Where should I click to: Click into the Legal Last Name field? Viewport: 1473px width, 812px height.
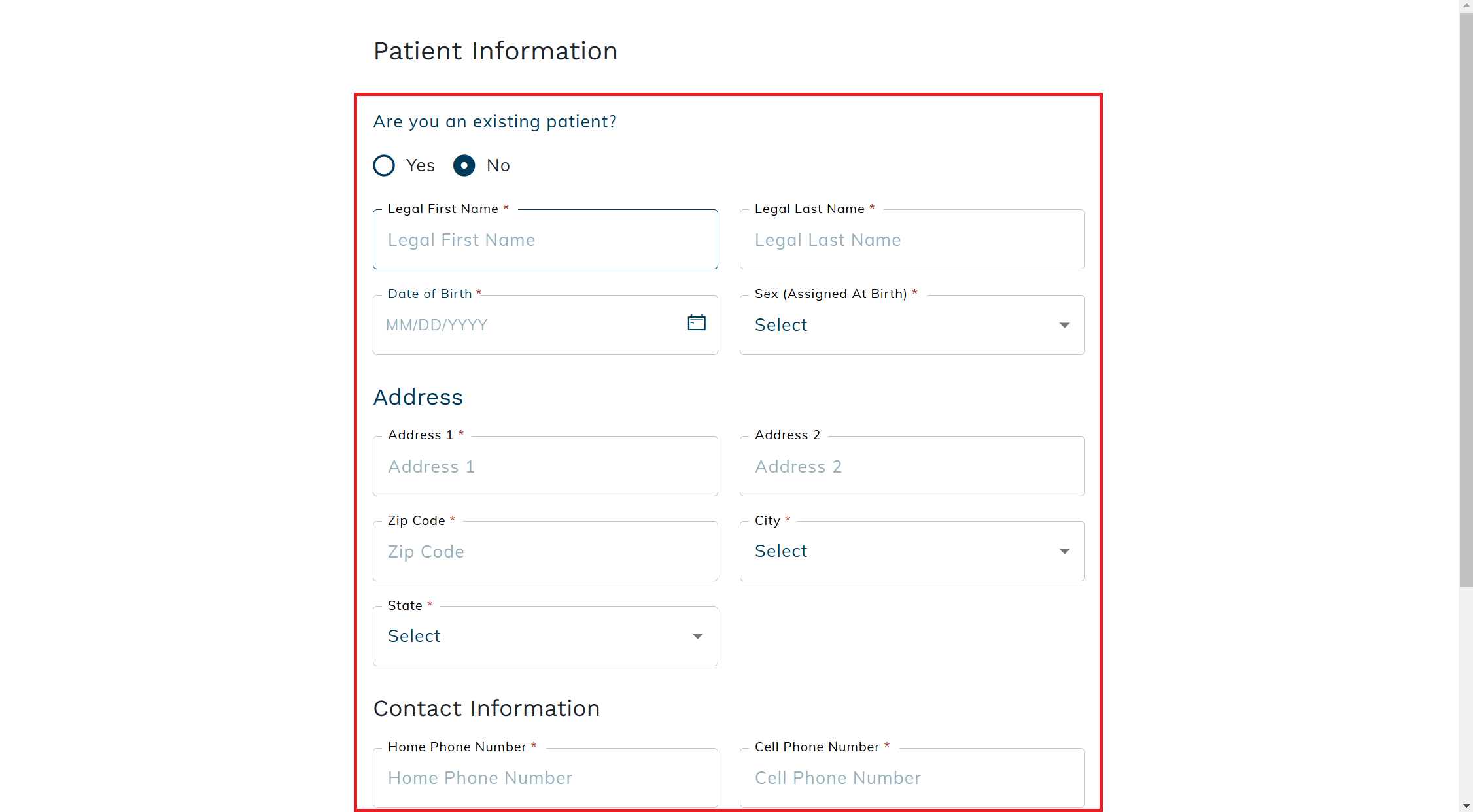(x=912, y=239)
